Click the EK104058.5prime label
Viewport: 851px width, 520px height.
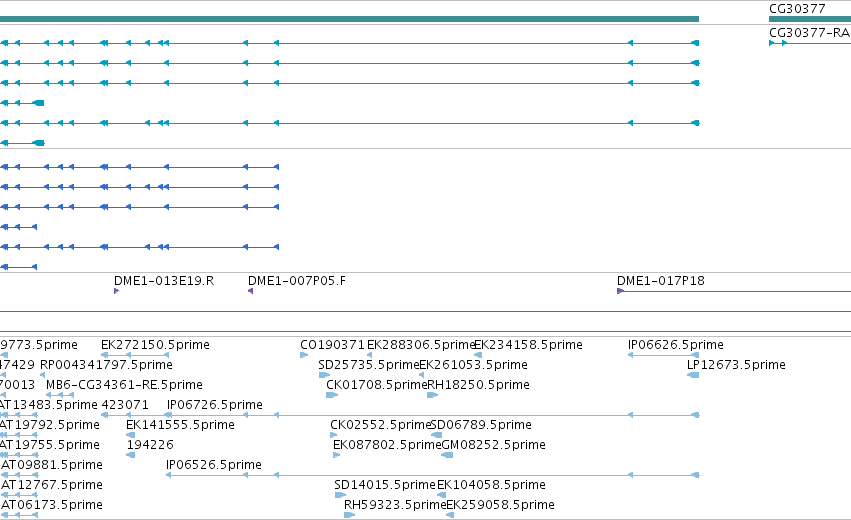[491, 485]
